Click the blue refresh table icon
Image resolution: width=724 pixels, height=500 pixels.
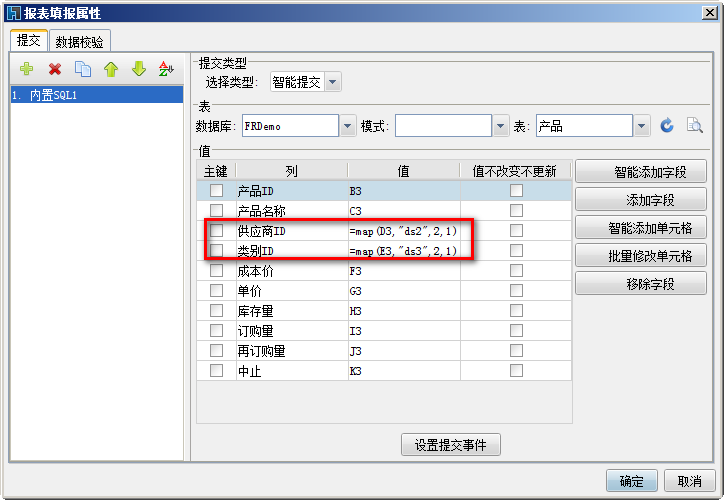[x=667, y=126]
